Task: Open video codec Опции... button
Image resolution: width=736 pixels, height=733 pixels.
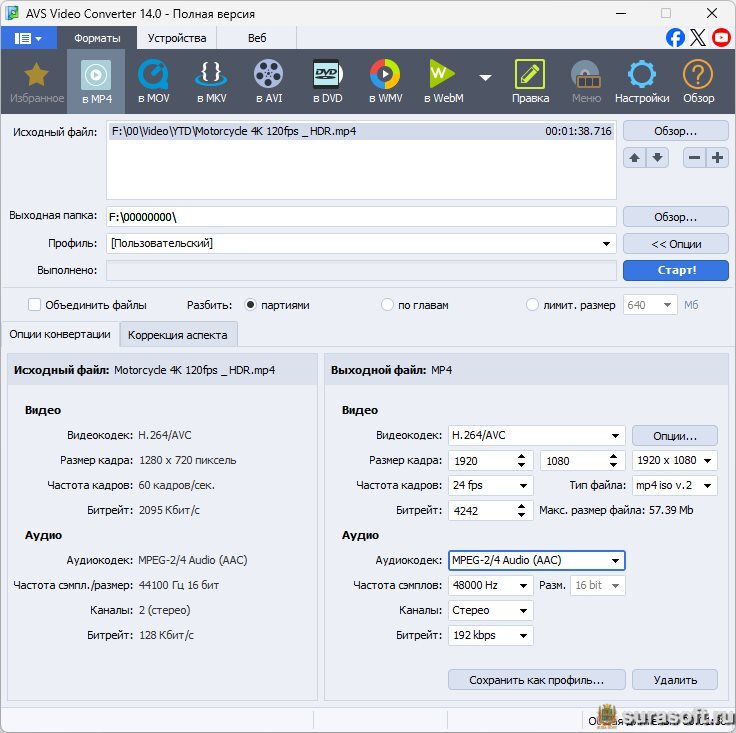Action: [x=675, y=436]
